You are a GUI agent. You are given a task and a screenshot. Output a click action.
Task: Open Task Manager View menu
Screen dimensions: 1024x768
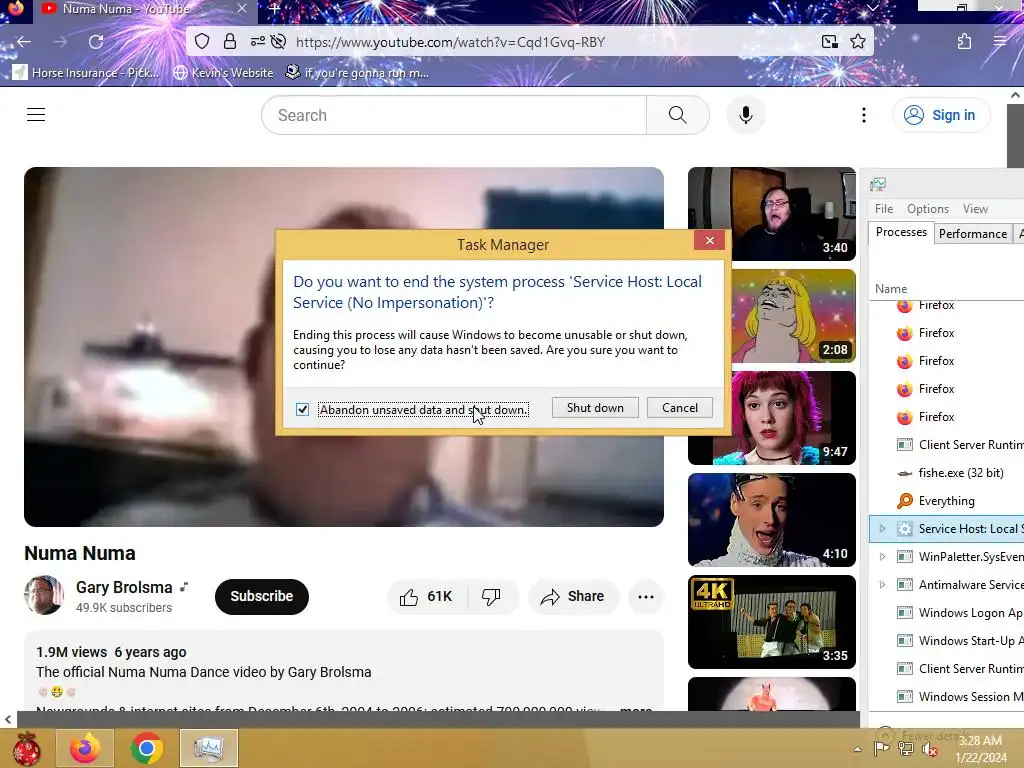tap(974, 208)
